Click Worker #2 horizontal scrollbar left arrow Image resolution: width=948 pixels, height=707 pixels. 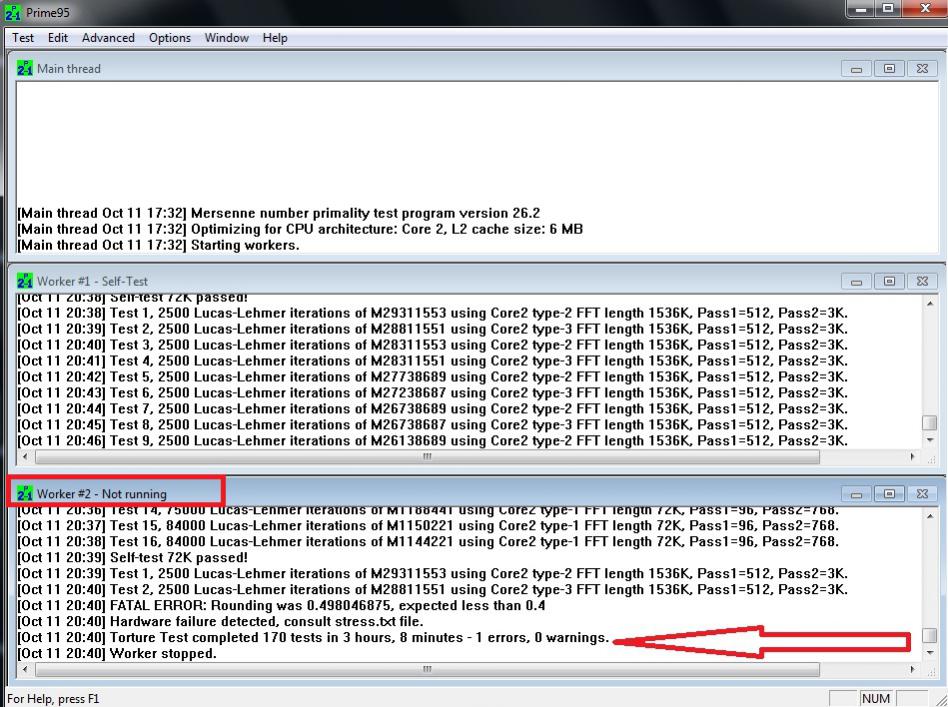[x=25, y=670]
